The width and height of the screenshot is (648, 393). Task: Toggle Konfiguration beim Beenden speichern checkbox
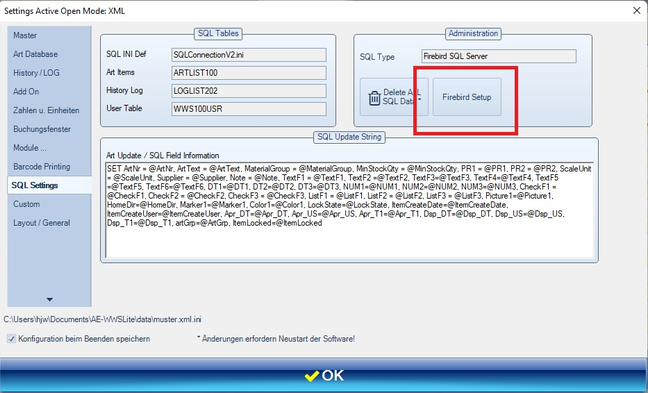pos(12,339)
